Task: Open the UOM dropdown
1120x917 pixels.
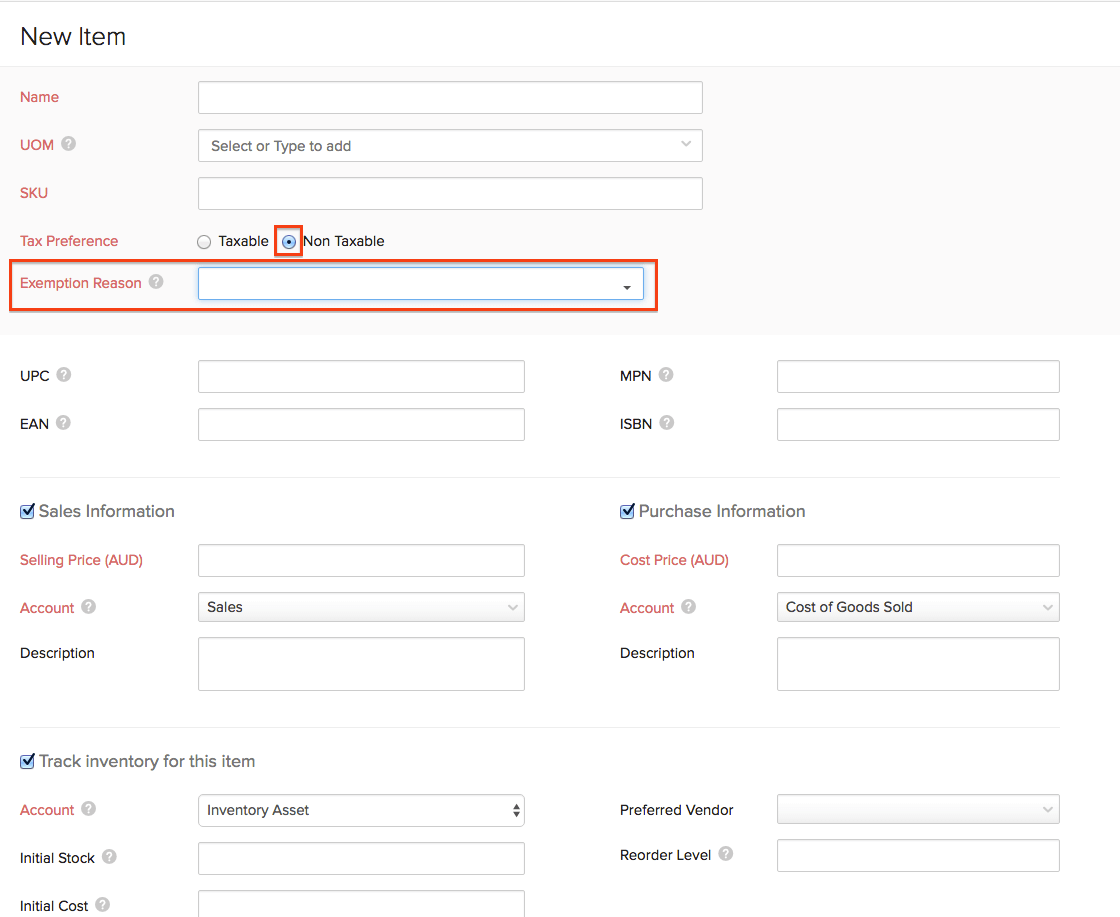Action: (x=450, y=146)
